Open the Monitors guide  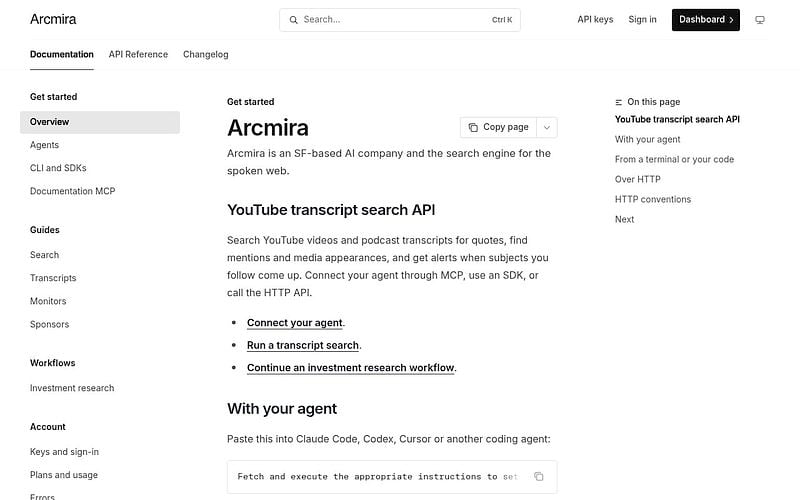48,301
